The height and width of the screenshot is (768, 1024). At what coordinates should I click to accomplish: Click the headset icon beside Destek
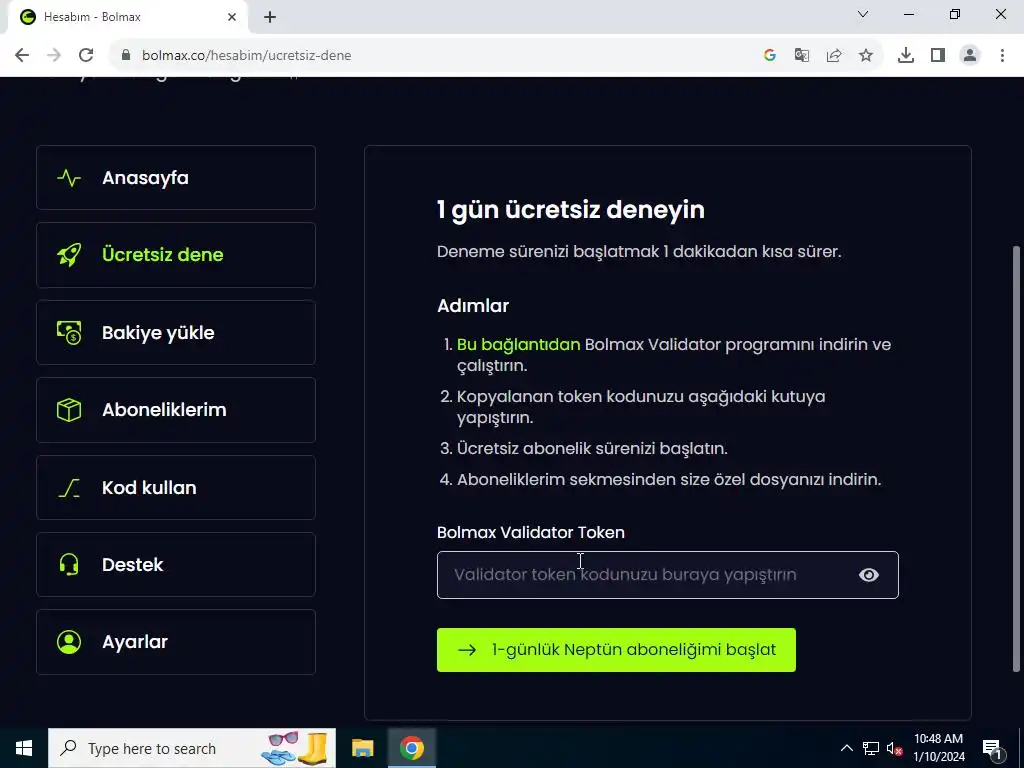69,565
